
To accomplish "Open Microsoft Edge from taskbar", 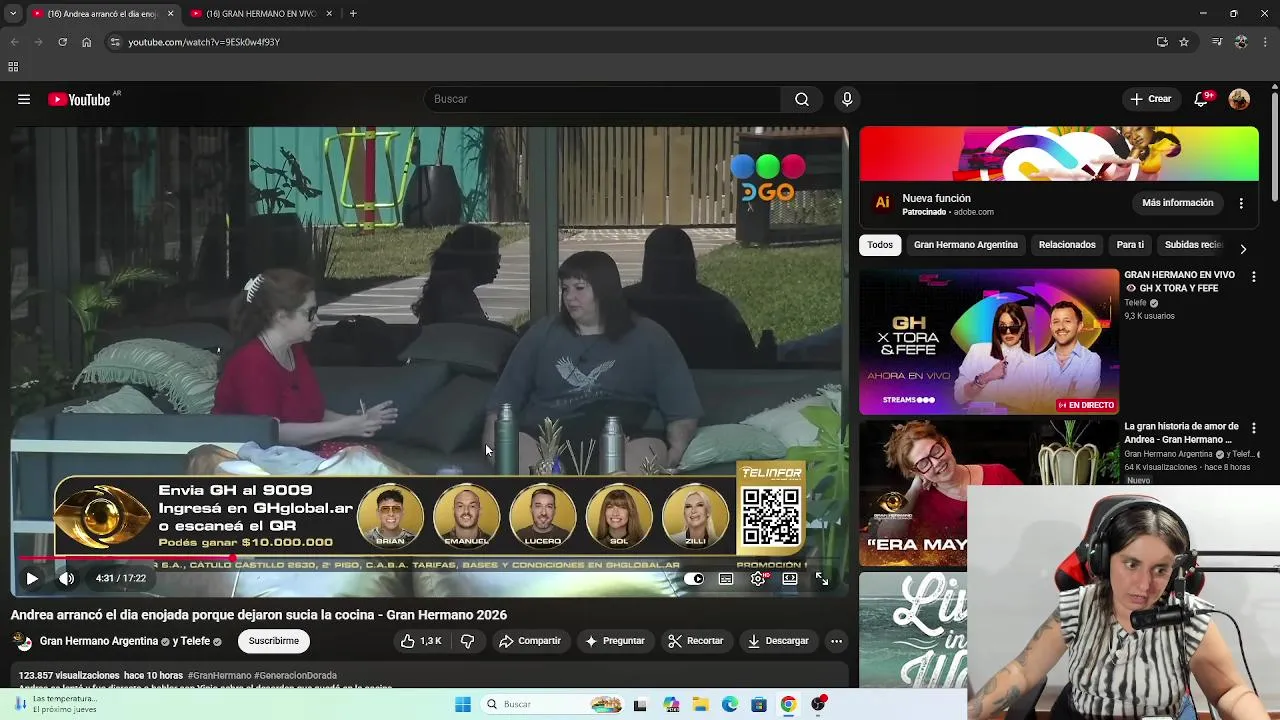I will point(730,704).
